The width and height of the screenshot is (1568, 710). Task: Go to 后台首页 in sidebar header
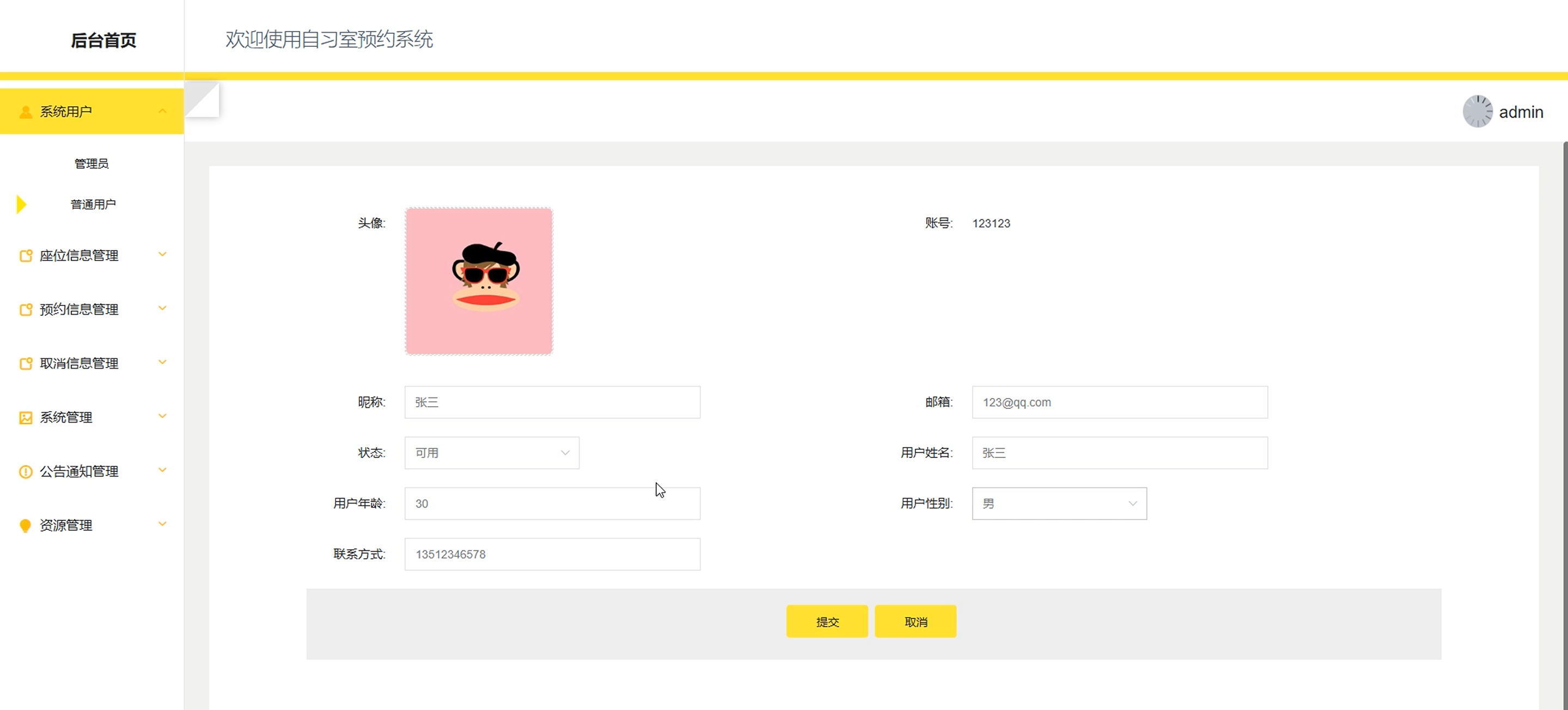coord(103,40)
